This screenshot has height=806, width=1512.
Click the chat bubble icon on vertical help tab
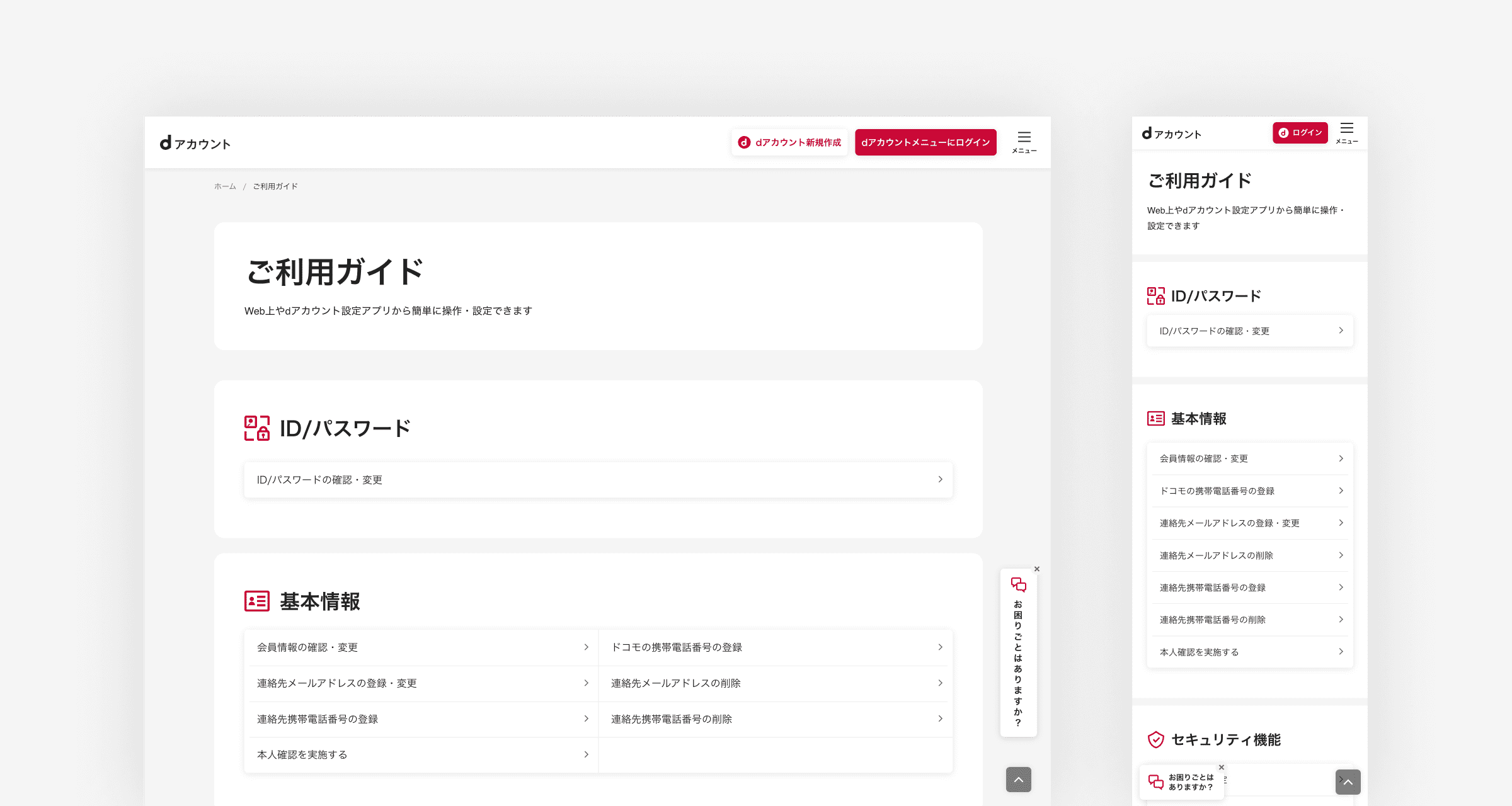pyautogui.click(x=1019, y=585)
